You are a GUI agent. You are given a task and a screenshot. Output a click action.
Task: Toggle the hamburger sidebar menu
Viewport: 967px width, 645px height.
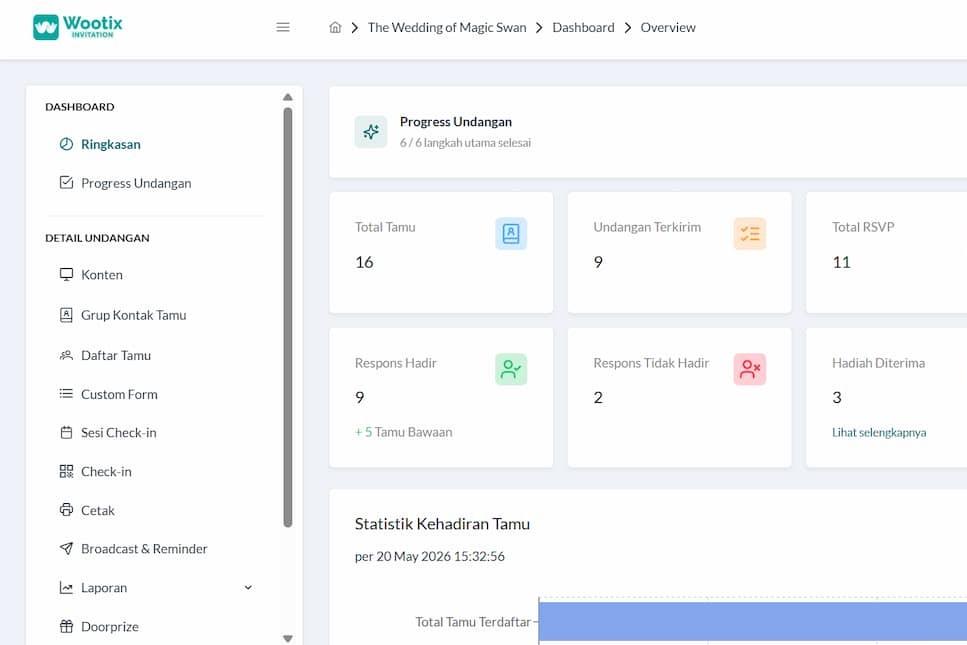point(283,27)
